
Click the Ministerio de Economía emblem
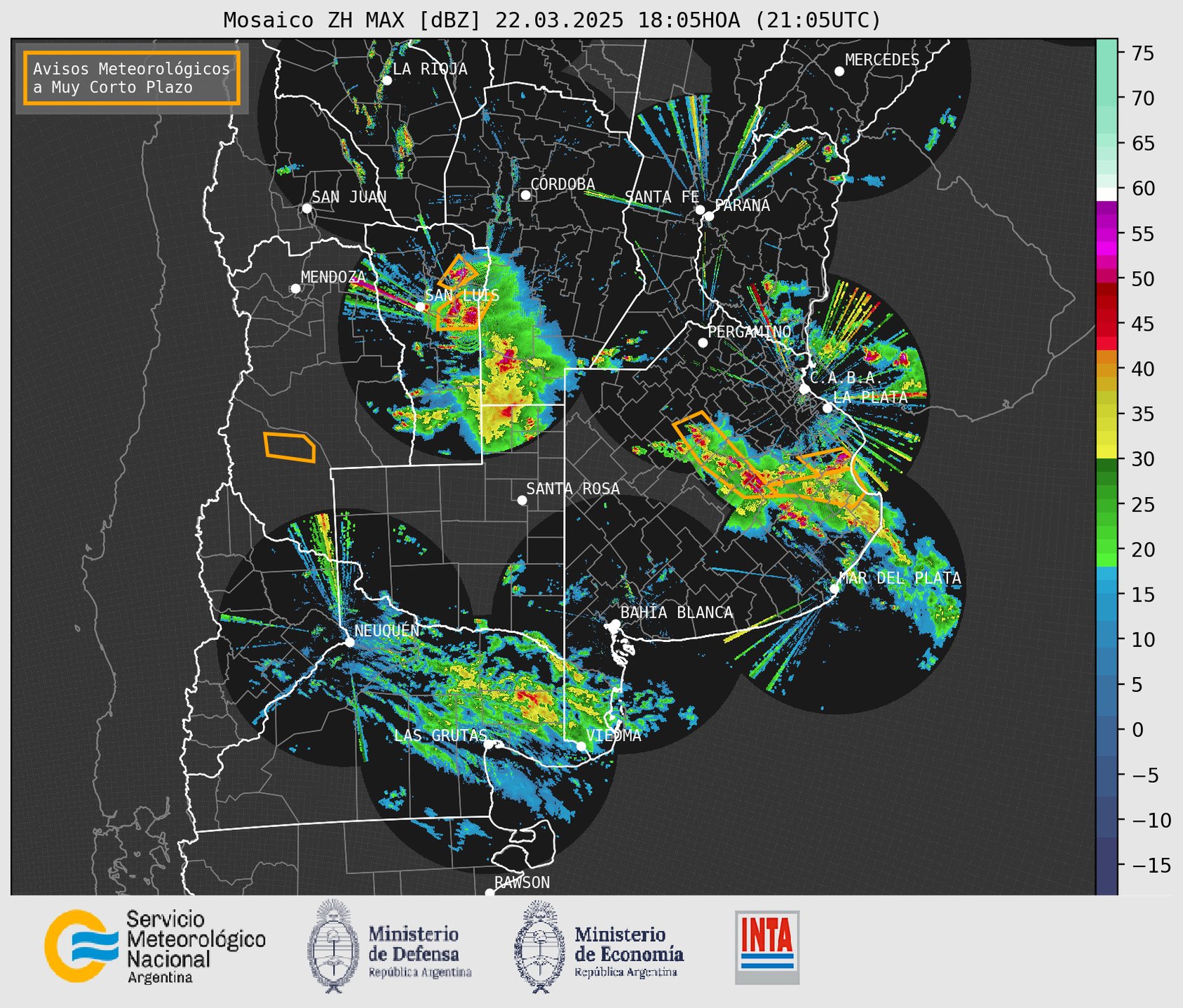pos(541,946)
